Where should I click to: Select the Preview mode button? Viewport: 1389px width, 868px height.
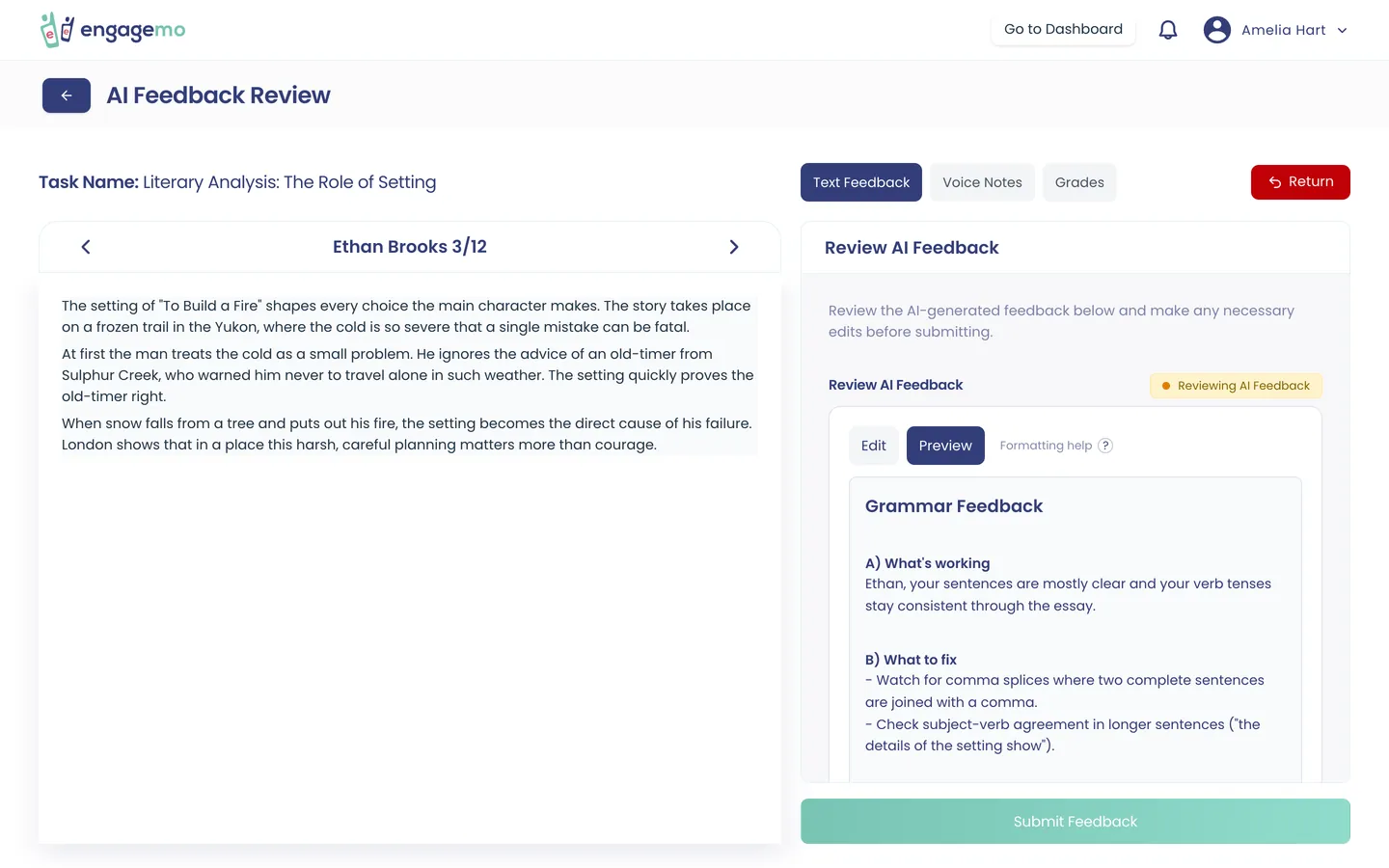click(945, 446)
